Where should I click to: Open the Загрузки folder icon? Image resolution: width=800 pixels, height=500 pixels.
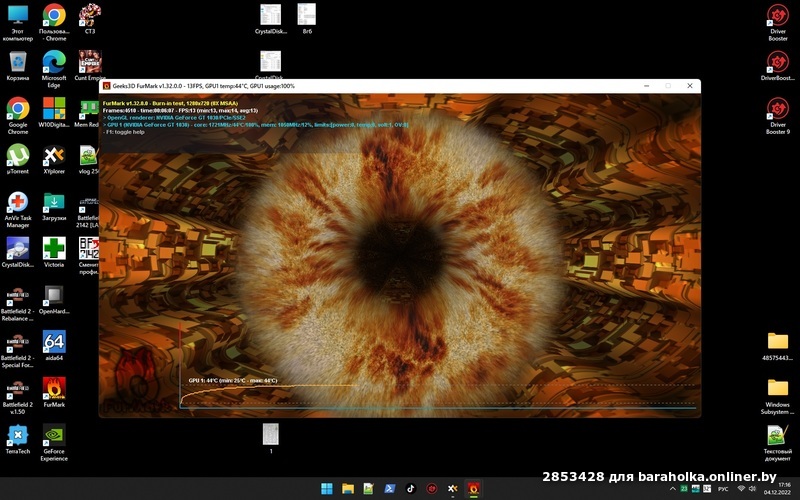pos(54,206)
